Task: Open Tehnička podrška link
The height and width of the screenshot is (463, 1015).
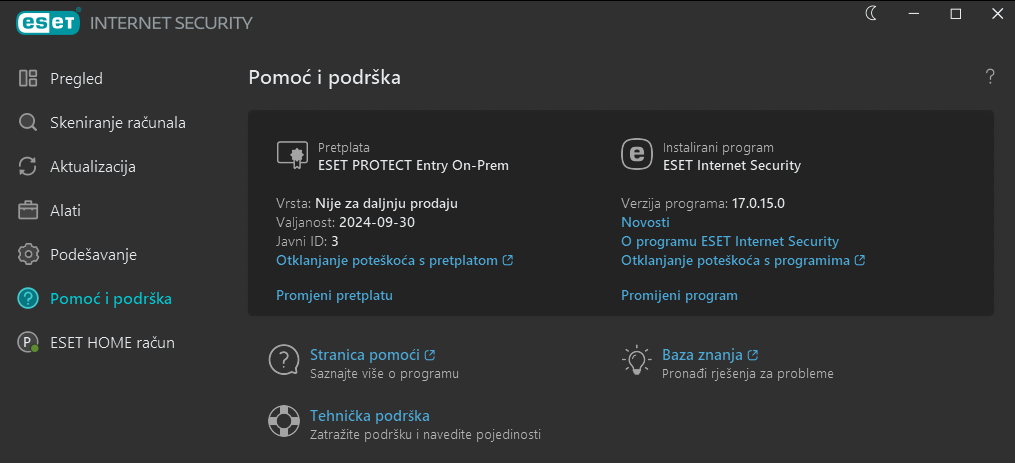Action: (x=369, y=415)
